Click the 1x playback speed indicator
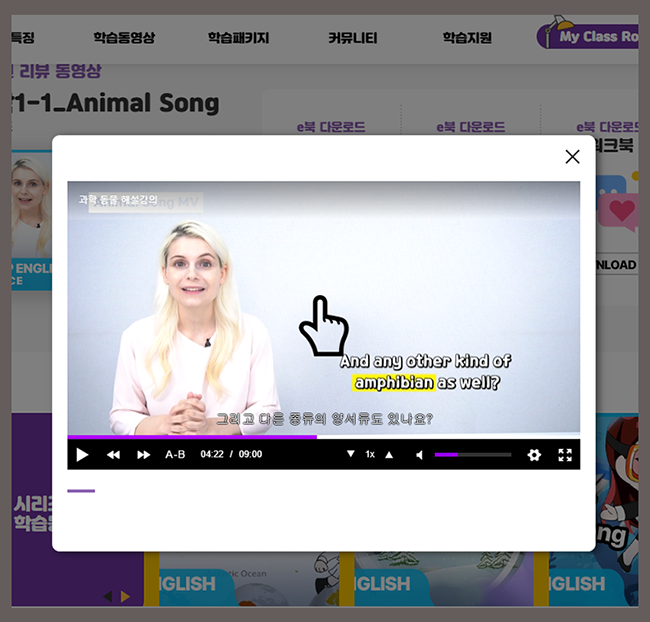This screenshot has height=622, width=650. [x=370, y=455]
